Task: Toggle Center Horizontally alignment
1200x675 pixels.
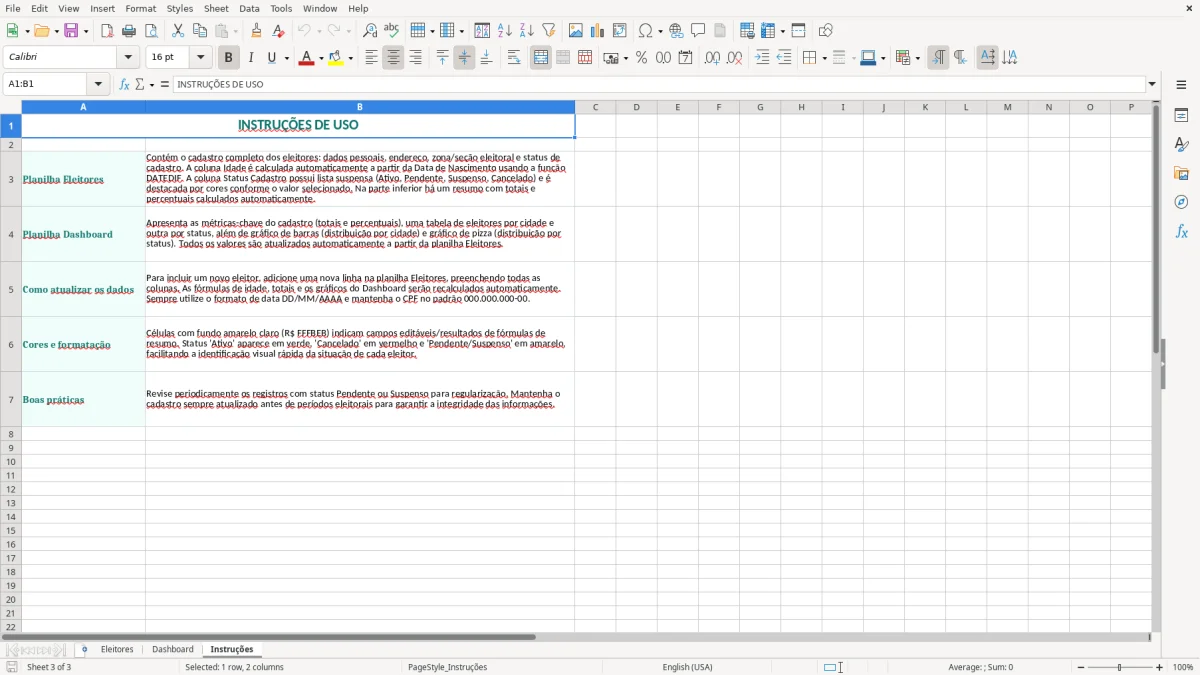Action: pyautogui.click(x=393, y=58)
